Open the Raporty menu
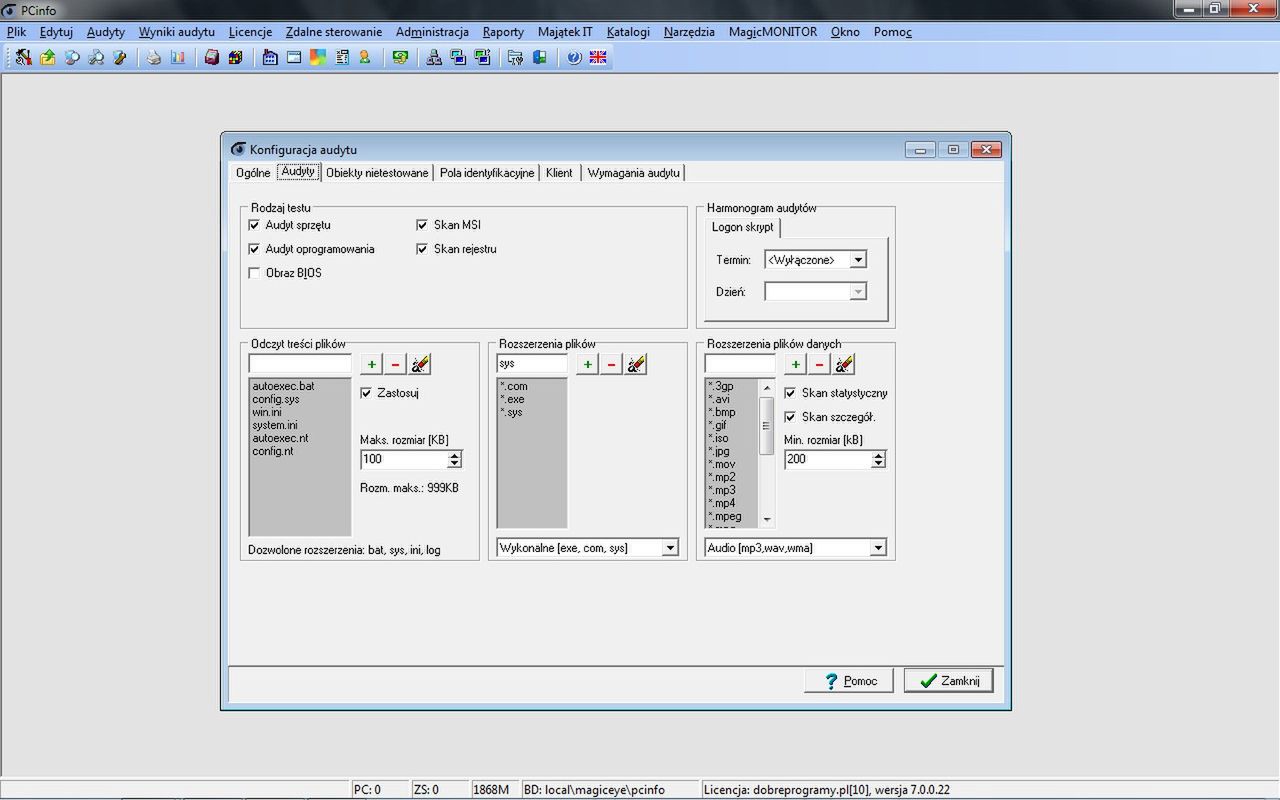 click(503, 31)
